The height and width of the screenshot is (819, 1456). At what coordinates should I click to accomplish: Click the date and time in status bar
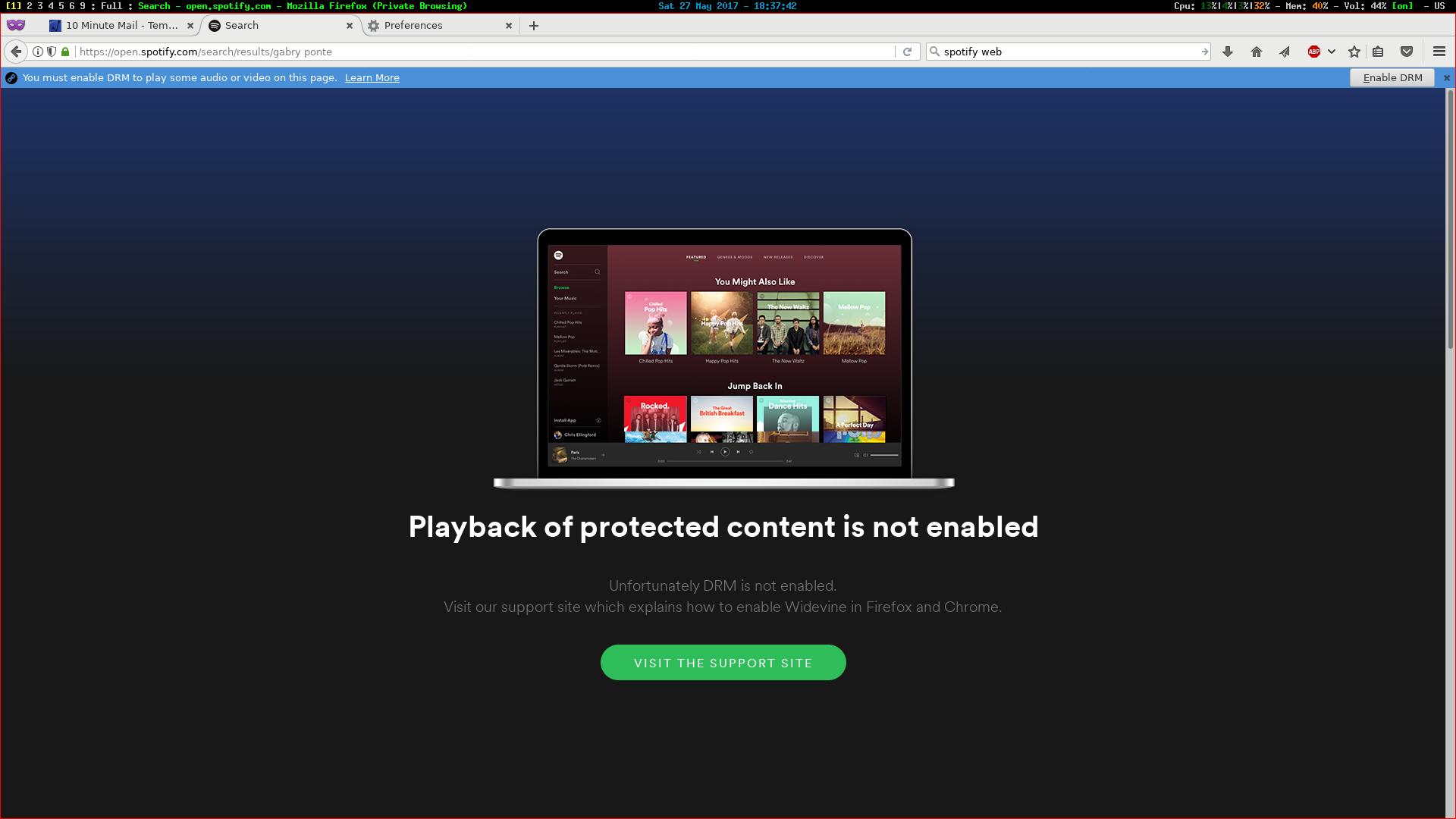[726, 5]
